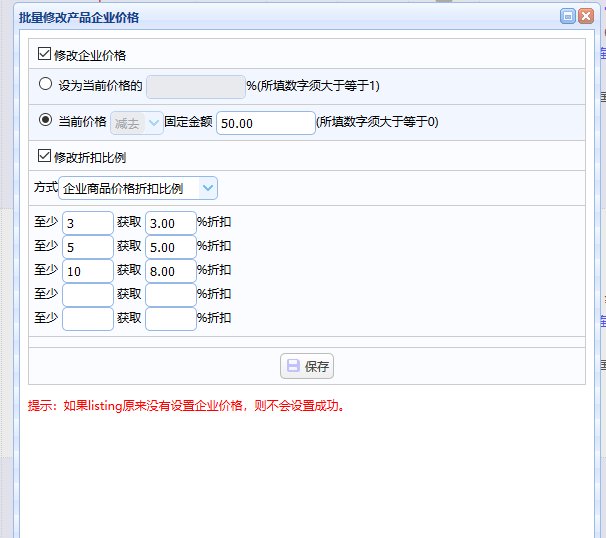606x538 pixels.
Task: Click the (所填数字须大于等于0) note
Action: pyautogui.click(x=377, y=122)
